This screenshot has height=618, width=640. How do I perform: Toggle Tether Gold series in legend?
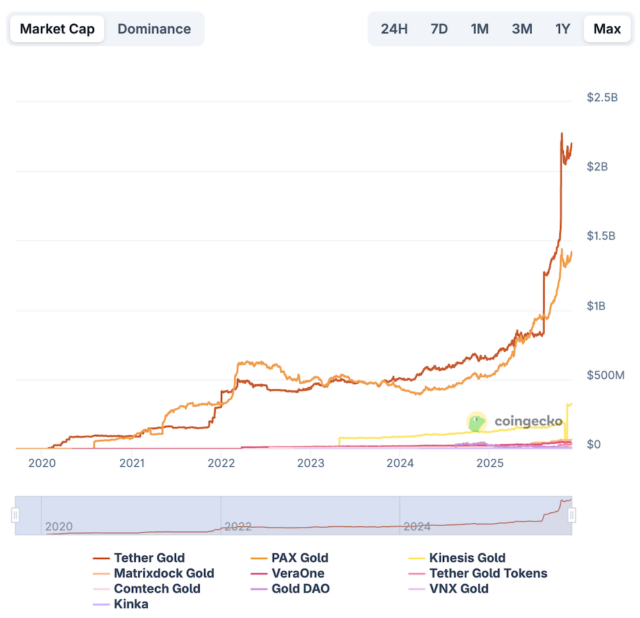(x=149, y=558)
